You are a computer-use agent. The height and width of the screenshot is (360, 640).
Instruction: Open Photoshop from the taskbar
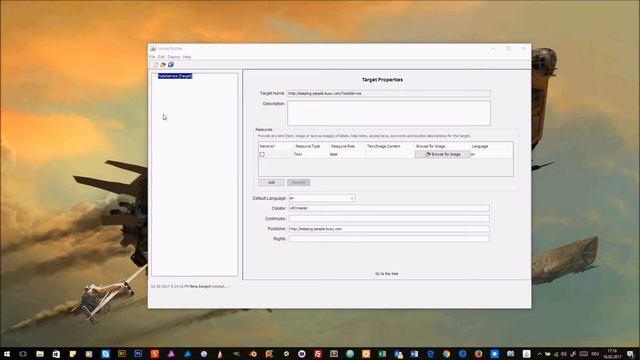coord(138,354)
